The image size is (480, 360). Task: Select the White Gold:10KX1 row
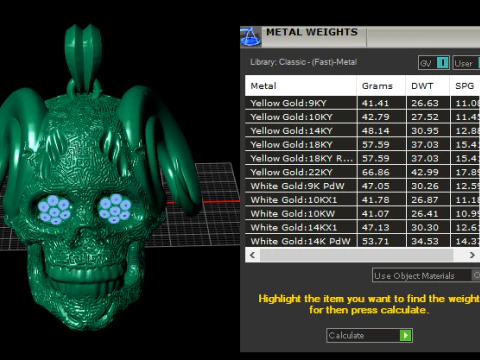[363, 200]
